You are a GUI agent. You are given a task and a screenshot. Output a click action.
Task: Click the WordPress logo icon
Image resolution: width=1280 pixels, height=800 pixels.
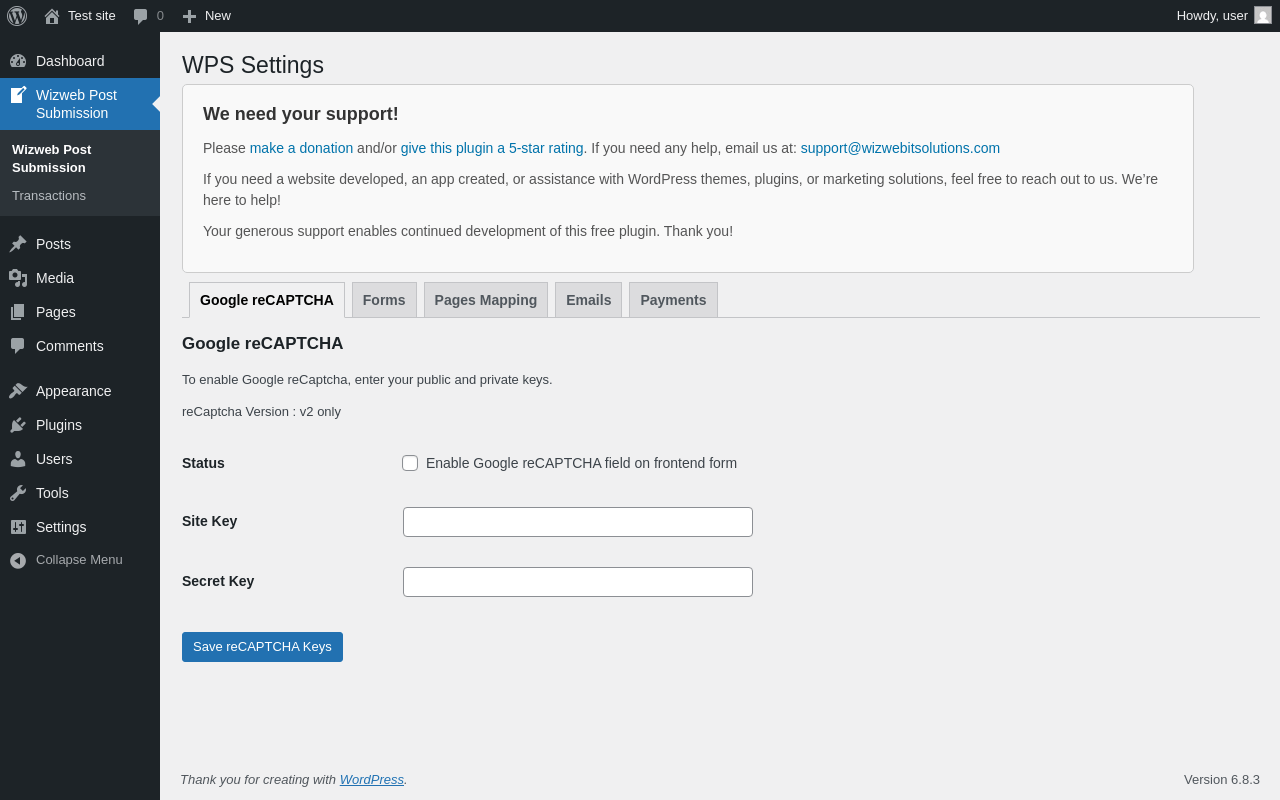tap(17, 16)
